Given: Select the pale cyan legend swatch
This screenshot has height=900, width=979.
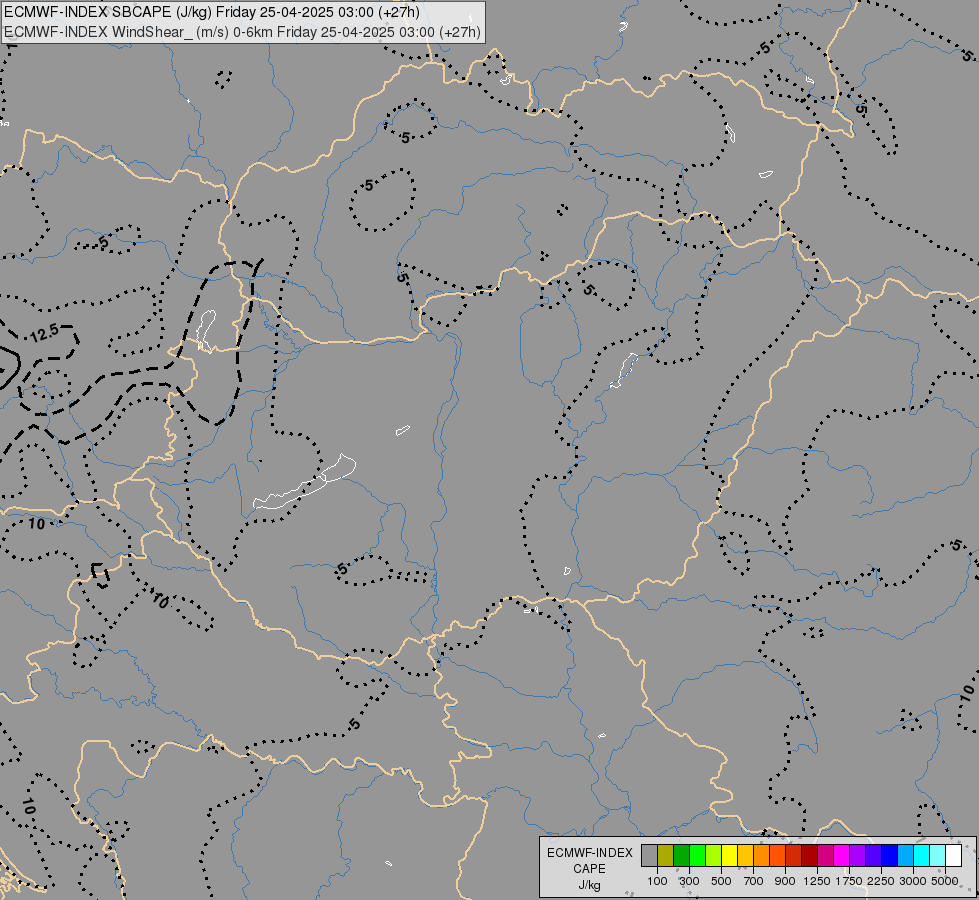Looking at the screenshot, I should [x=938, y=856].
